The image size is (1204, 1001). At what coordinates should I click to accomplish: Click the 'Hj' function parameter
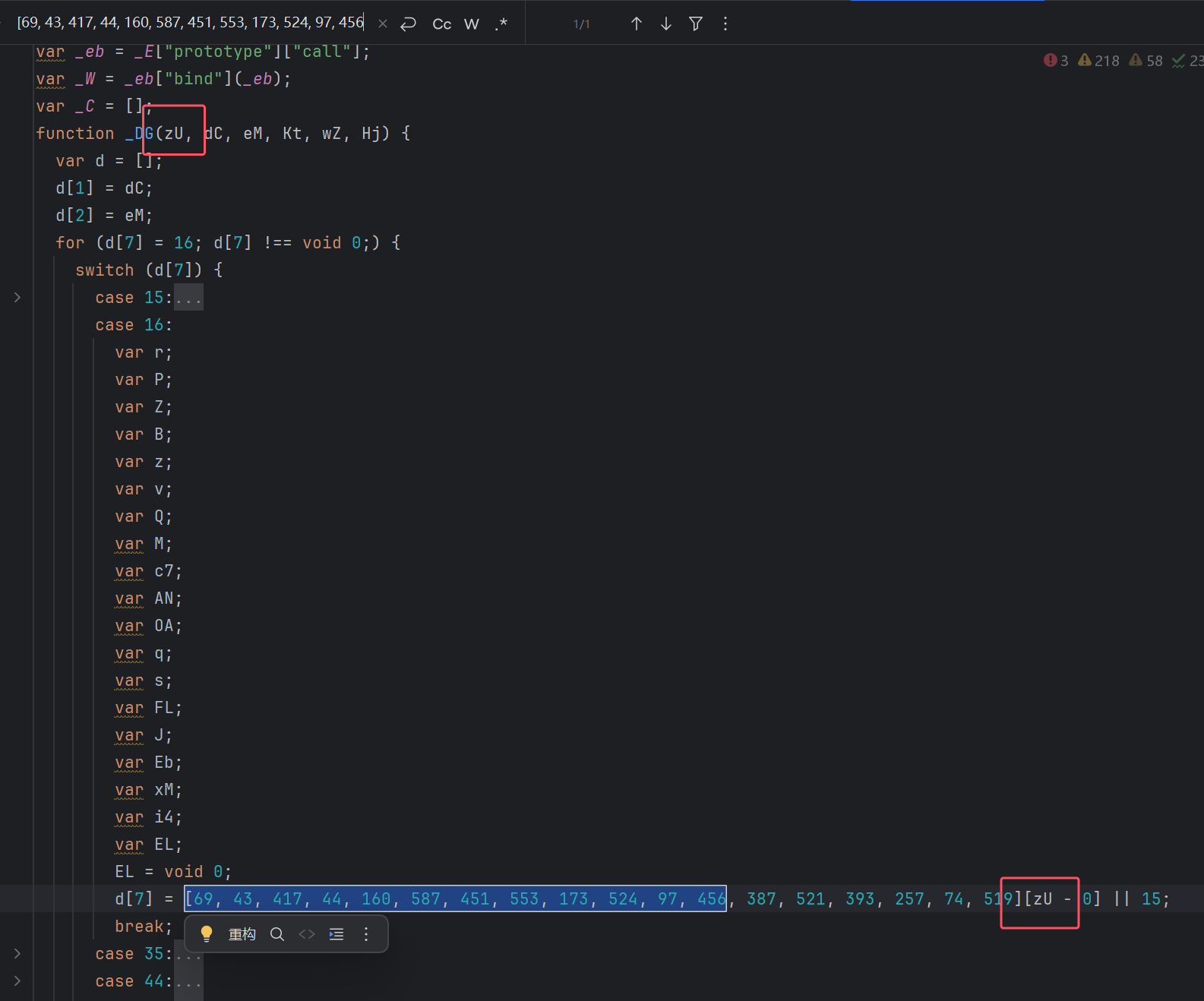[x=371, y=134]
